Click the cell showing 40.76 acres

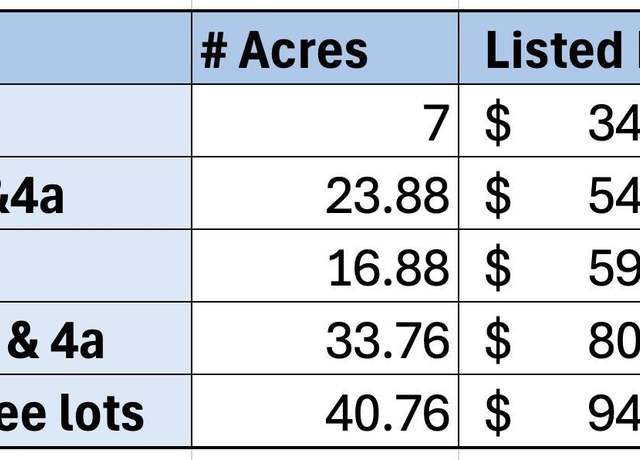tap(325, 411)
